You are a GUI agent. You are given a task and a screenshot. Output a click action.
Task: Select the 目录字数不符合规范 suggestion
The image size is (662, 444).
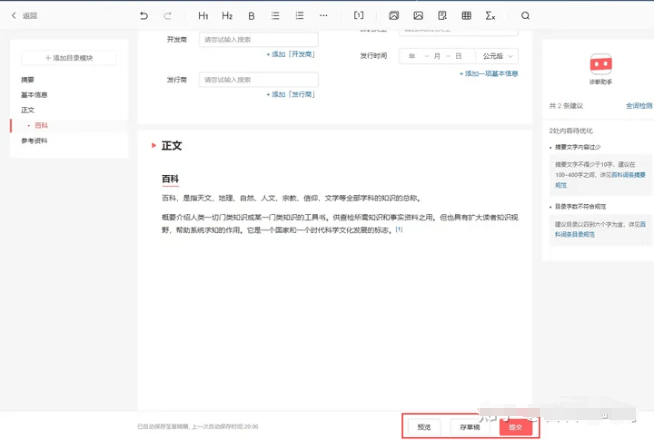pos(581,206)
